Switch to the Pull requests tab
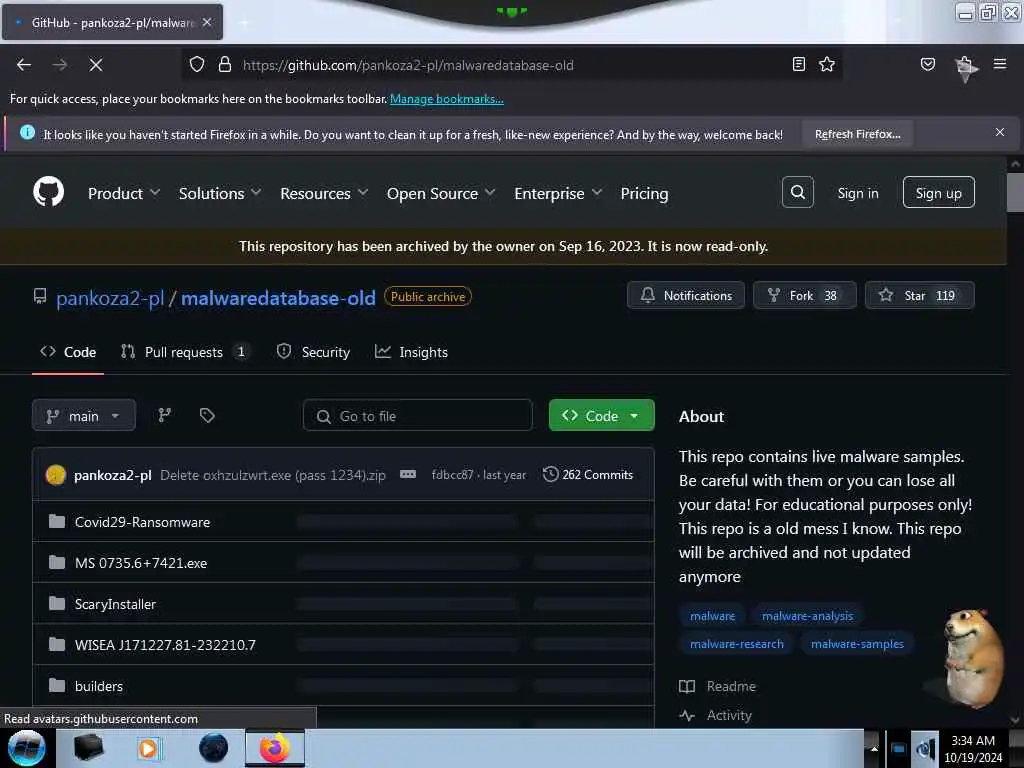This screenshot has height=768, width=1024. click(184, 352)
